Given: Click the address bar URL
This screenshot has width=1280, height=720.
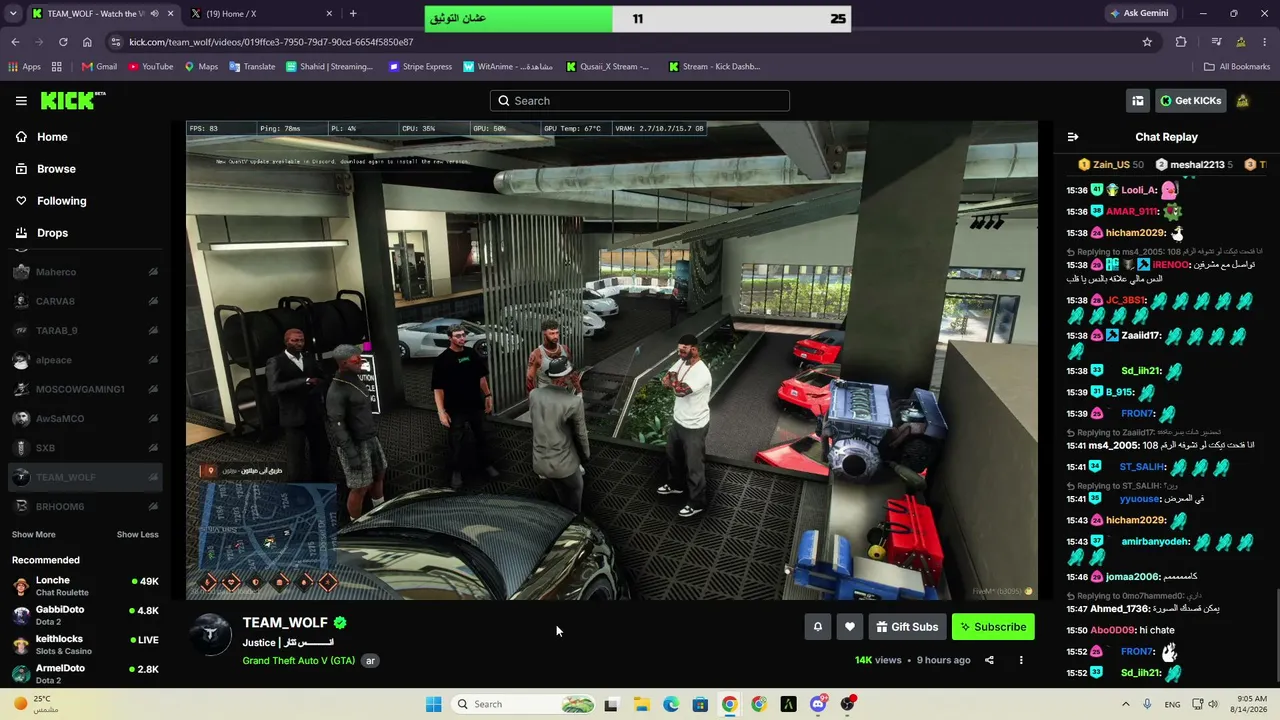Looking at the screenshot, I should (x=271, y=42).
